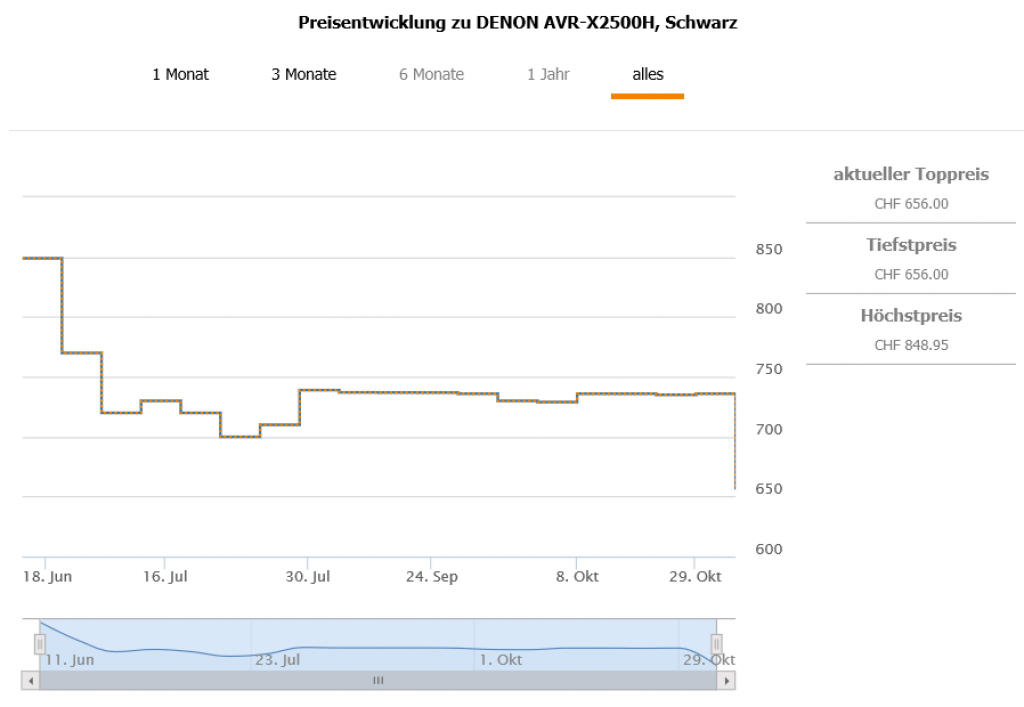Screen dimensions: 1024x707
Task: Click the 850 y-axis label
Action: coord(769,249)
